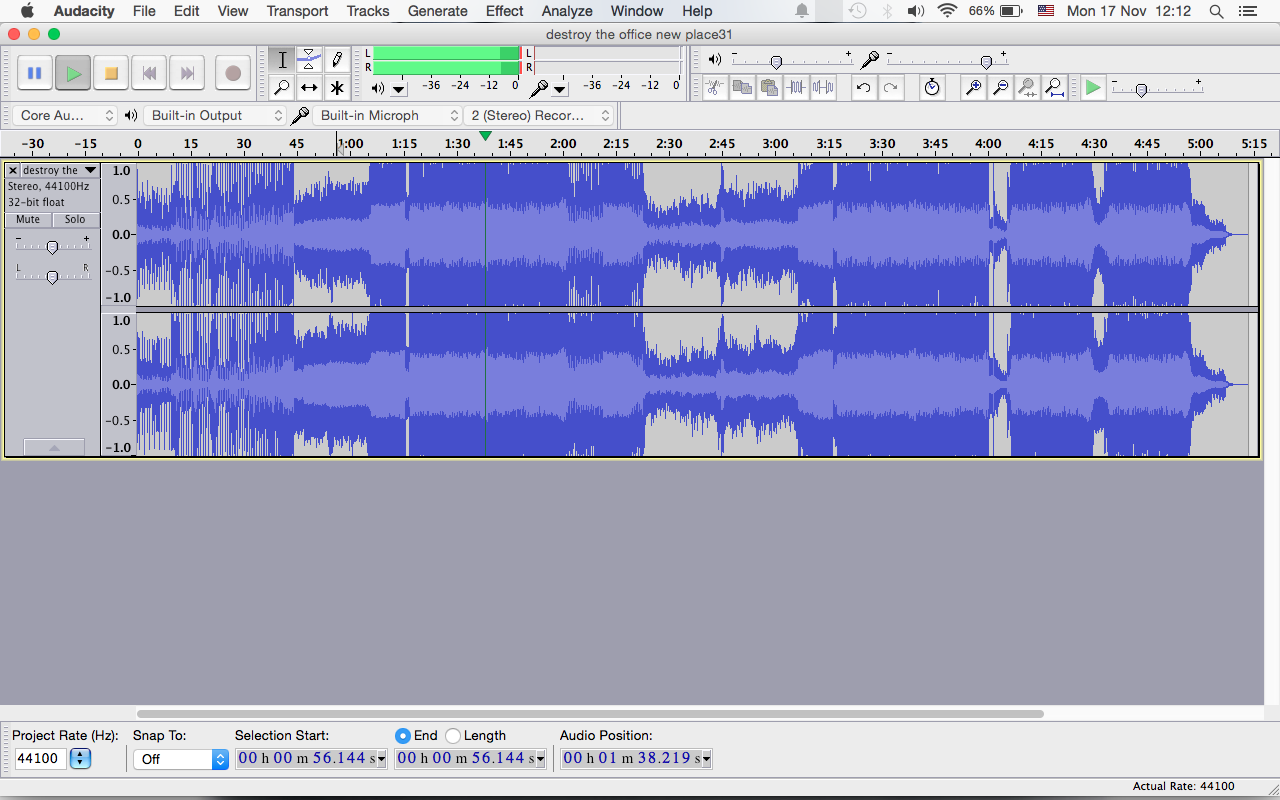Viewport: 1280px width, 800px height.
Task: Adjust the playback speed slider thumb
Action: tap(1140, 90)
